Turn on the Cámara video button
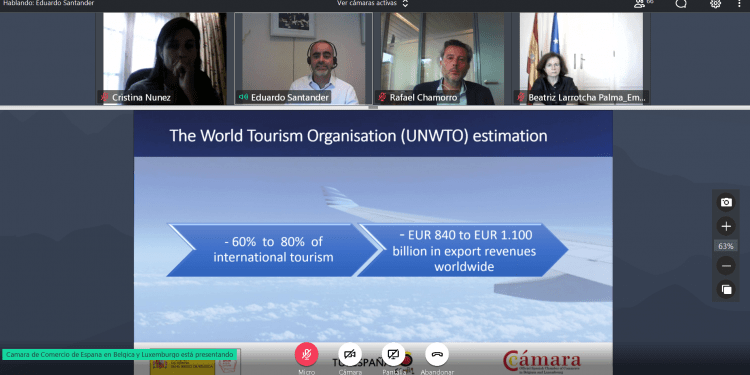The image size is (750, 375). click(350, 354)
